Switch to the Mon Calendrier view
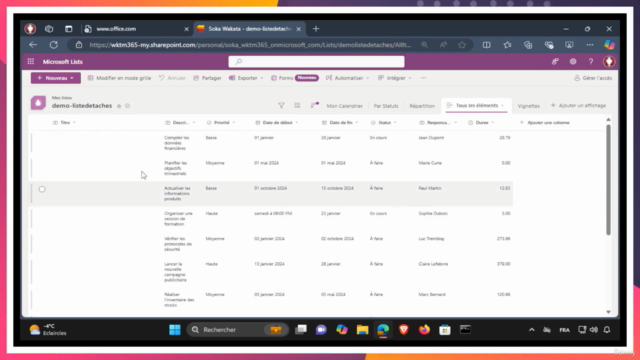This screenshot has width=640, height=360. (344, 106)
